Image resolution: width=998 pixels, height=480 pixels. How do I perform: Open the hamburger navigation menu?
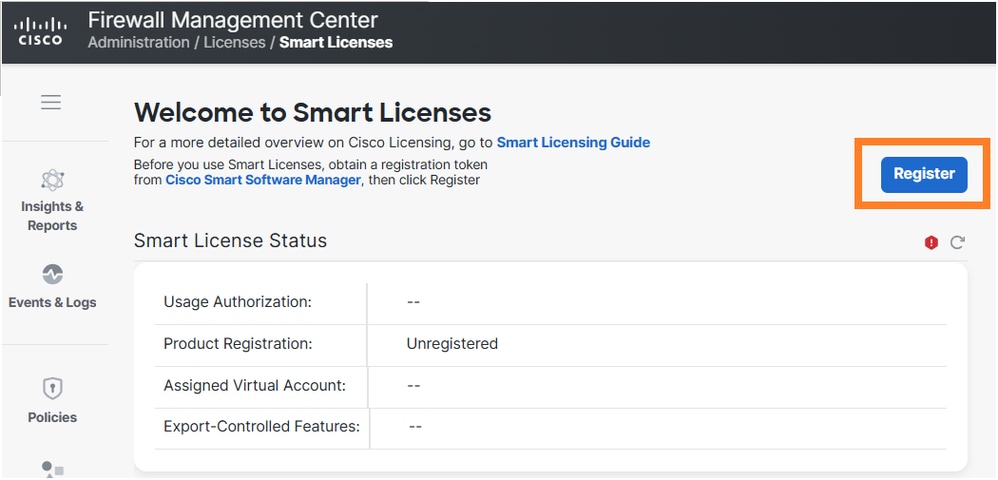tap(51, 102)
